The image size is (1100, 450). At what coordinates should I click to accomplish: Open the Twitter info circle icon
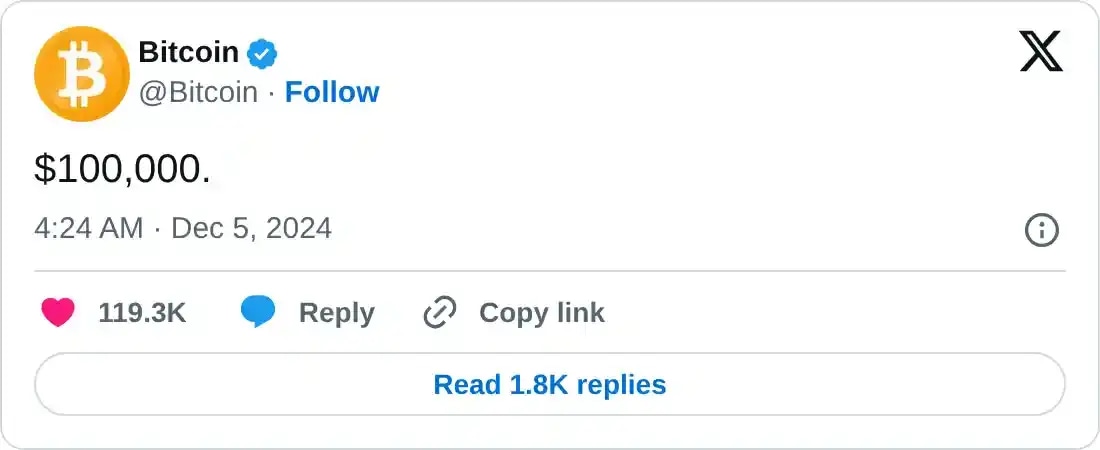pyautogui.click(x=1042, y=231)
